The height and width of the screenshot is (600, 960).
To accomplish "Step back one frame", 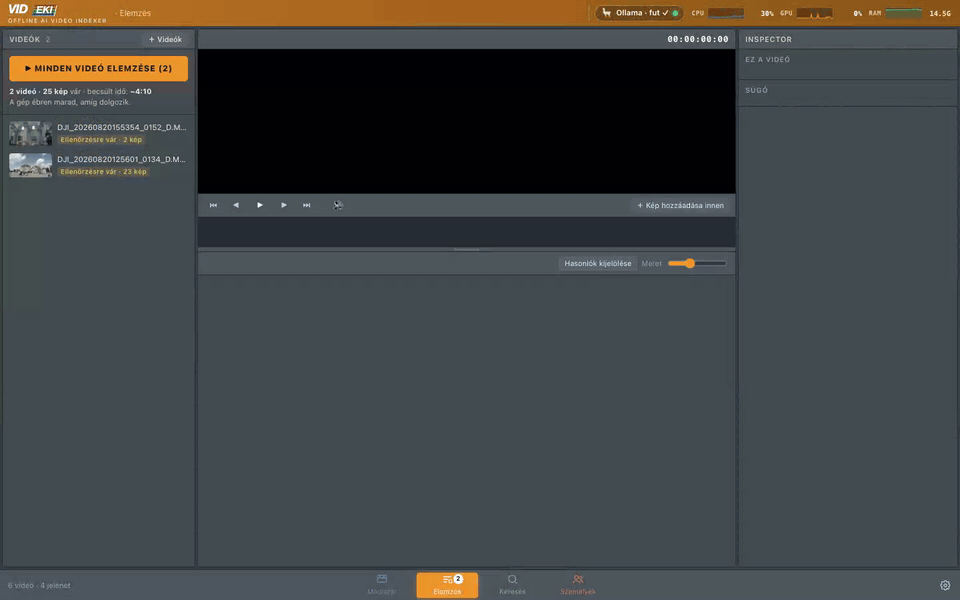I will coord(236,205).
